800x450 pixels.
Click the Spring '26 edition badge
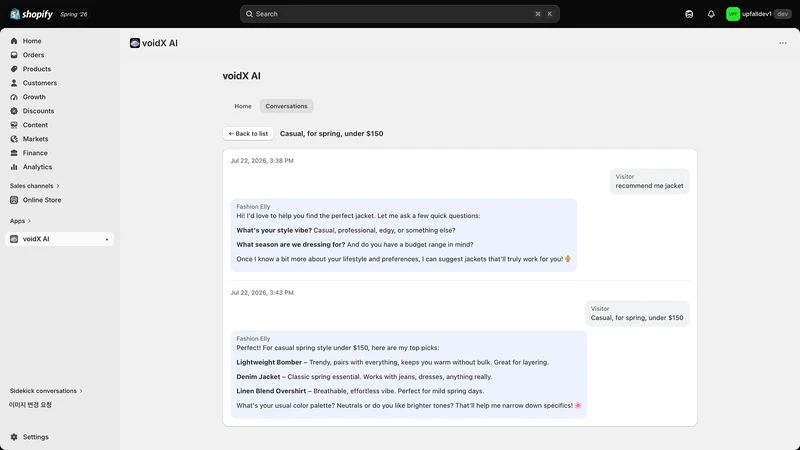click(x=73, y=14)
